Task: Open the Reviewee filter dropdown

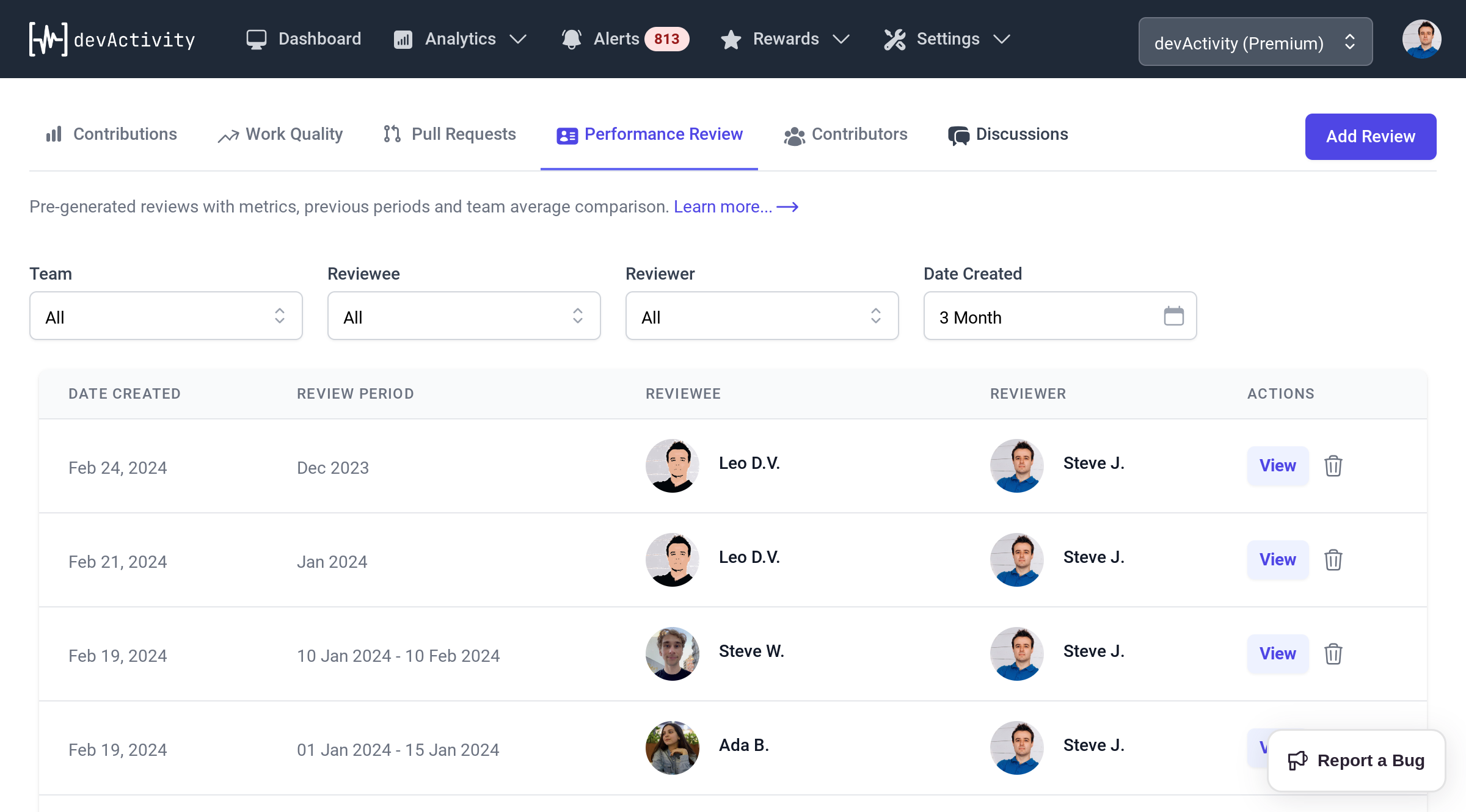Action: tap(464, 316)
